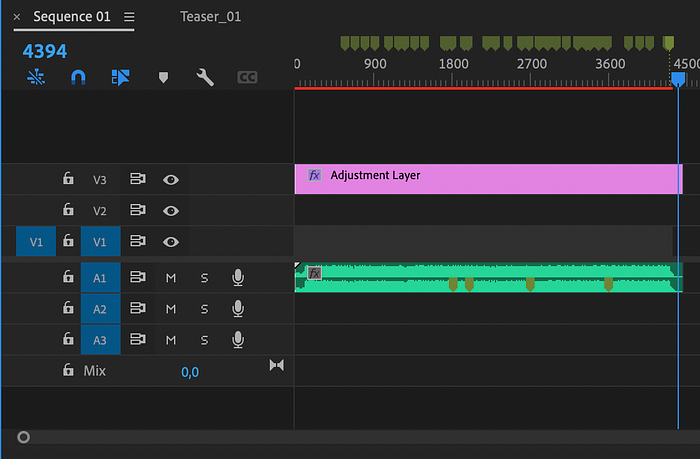Toggle sync lock on A3
The width and height of the screenshot is (700, 459).
pyautogui.click(x=138, y=339)
